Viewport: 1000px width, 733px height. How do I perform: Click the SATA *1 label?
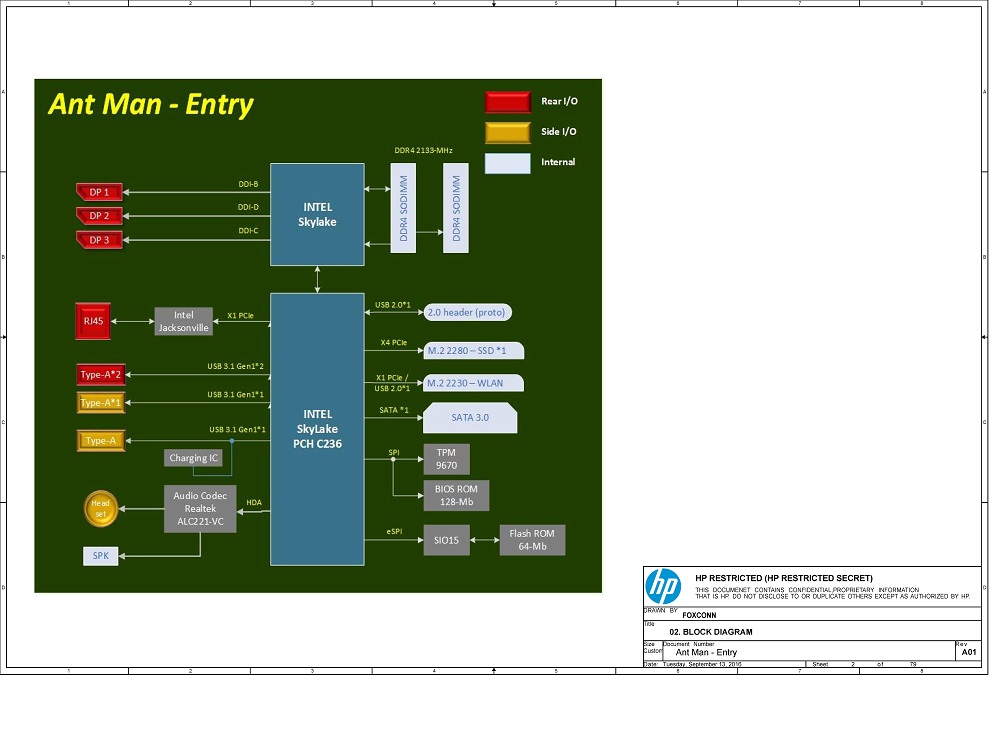(394, 410)
